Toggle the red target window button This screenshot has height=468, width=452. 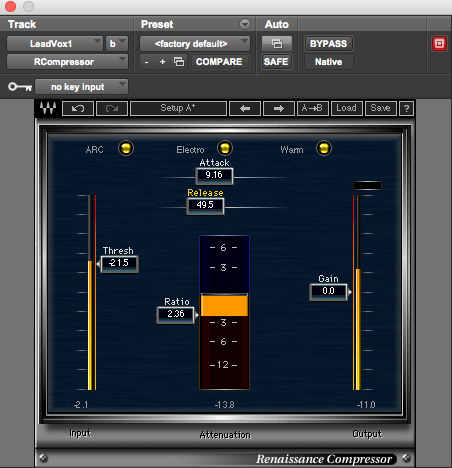coord(439,44)
